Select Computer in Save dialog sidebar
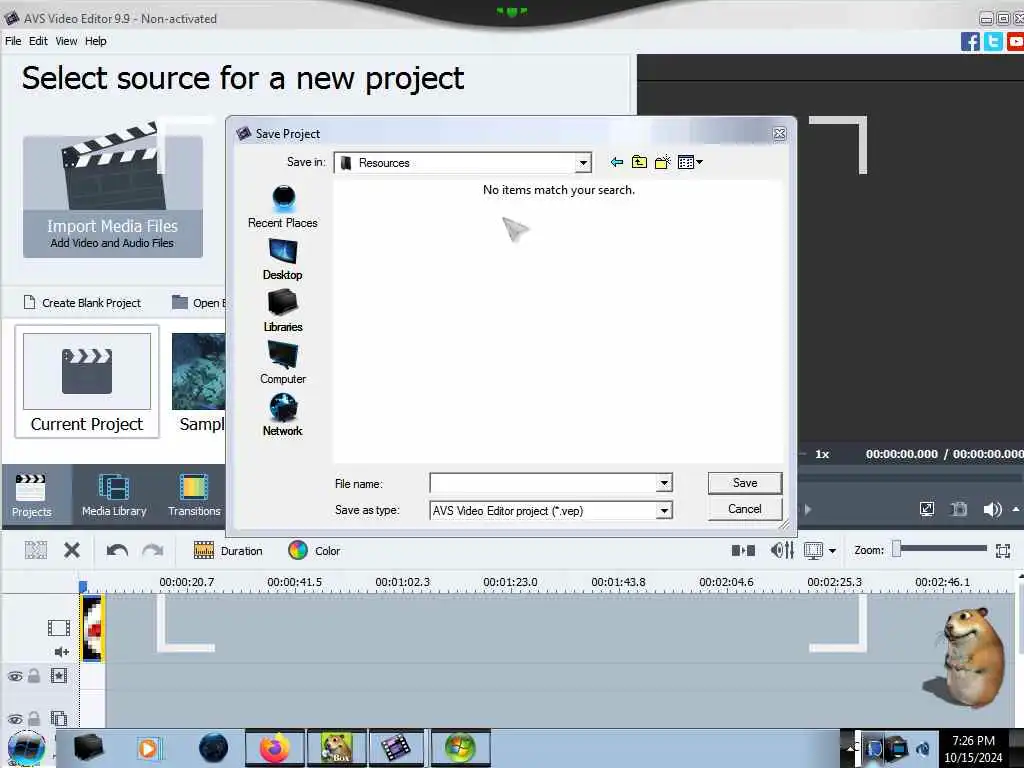Screen dimensions: 1024x768 tap(283, 363)
